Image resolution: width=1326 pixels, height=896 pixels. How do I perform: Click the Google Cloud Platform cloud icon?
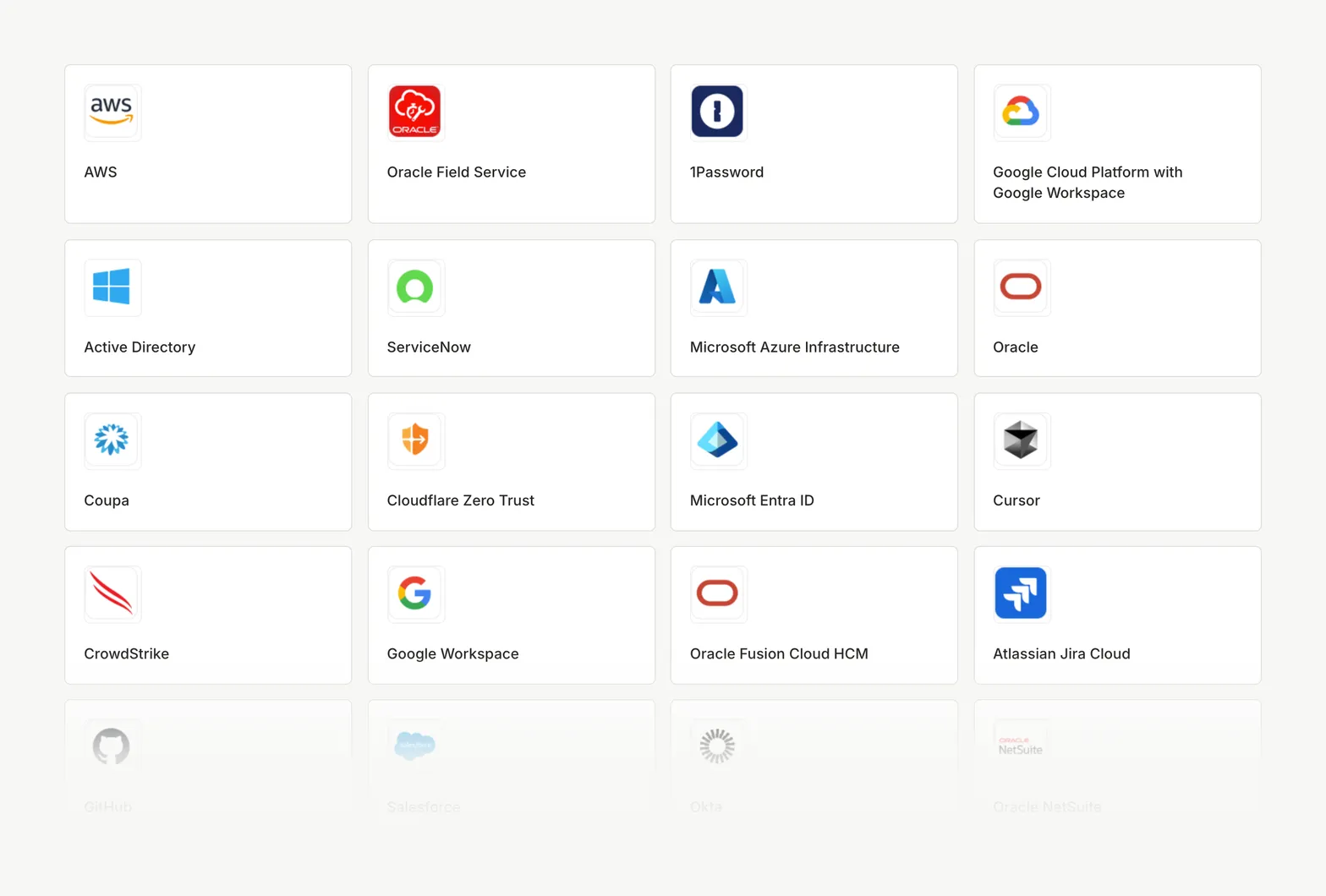coord(1021,112)
